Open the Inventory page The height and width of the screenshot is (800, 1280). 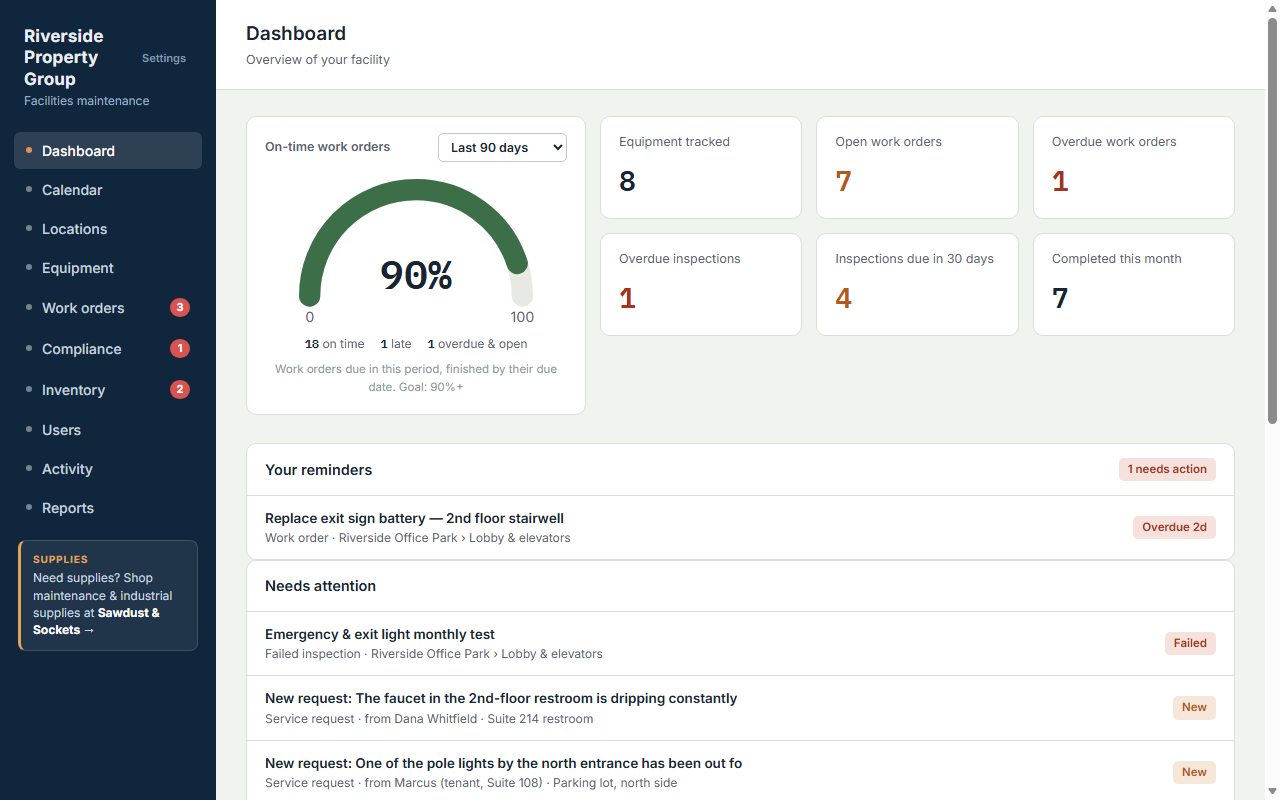point(108,390)
